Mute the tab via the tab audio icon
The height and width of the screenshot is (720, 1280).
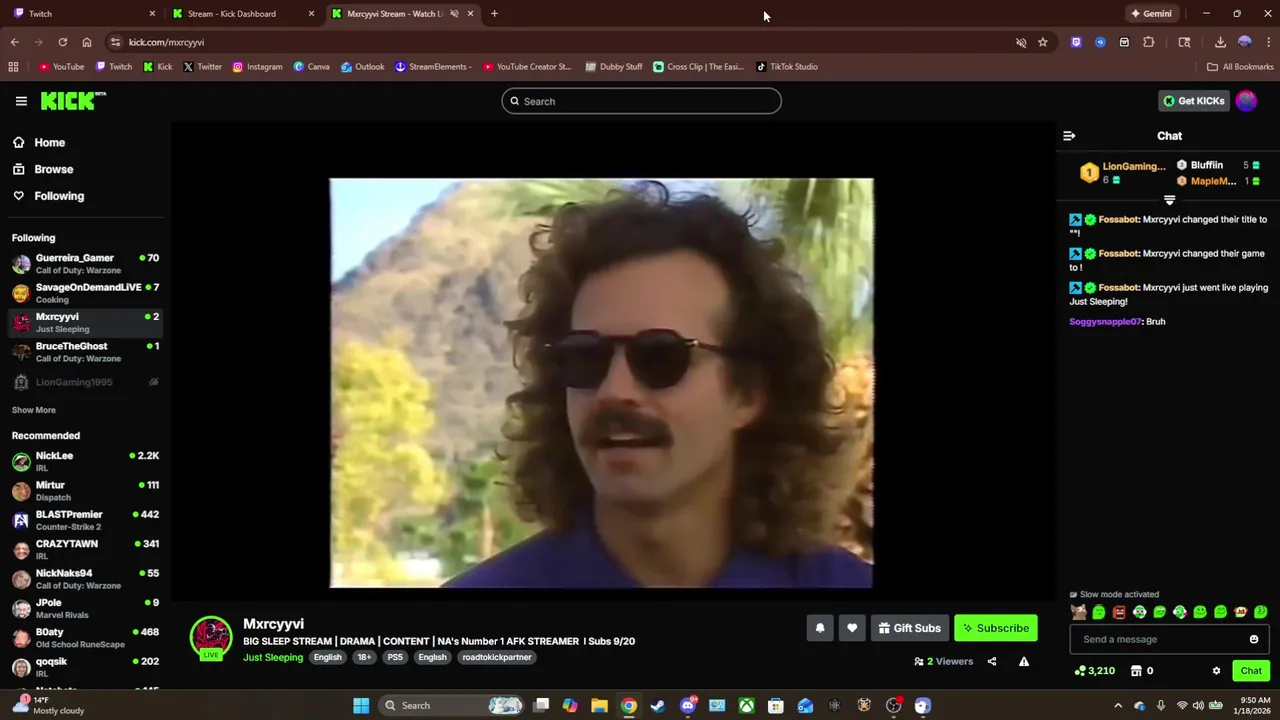tap(454, 14)
